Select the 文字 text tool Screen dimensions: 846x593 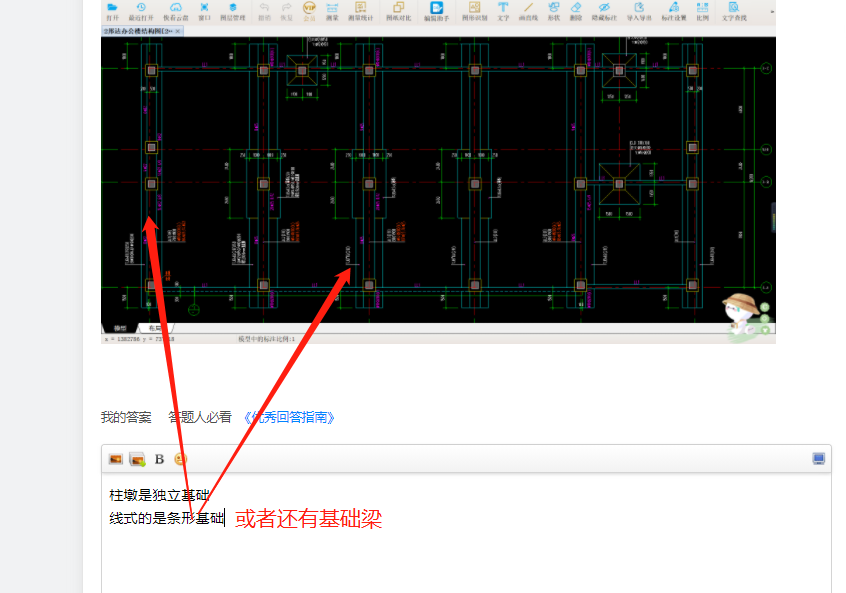coord(503,11)
